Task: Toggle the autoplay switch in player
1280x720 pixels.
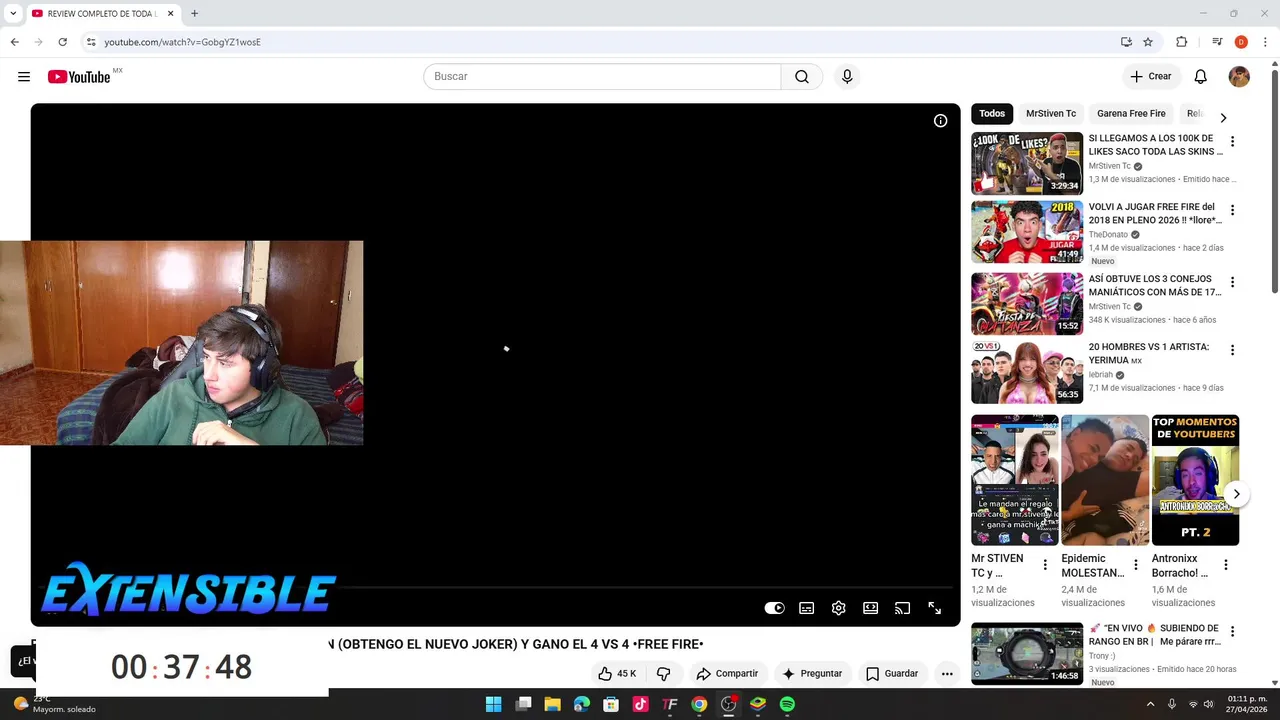Action: (775, 608)
